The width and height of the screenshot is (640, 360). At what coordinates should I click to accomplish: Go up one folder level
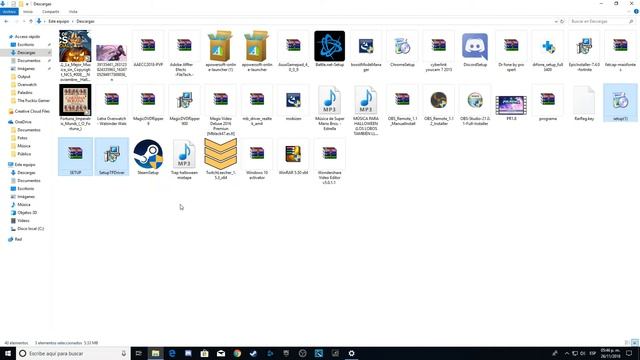(31, 21)
